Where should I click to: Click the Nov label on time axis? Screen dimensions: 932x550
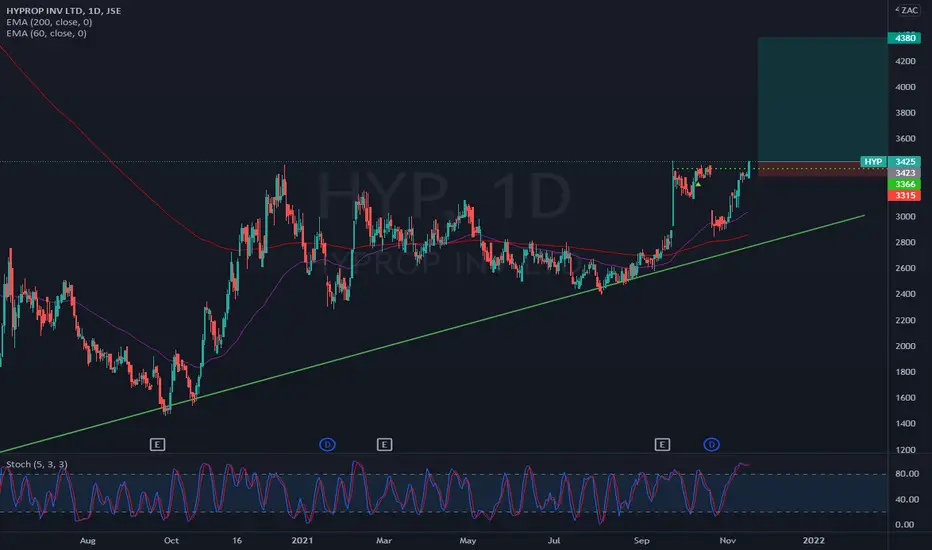tap(728, 540)
